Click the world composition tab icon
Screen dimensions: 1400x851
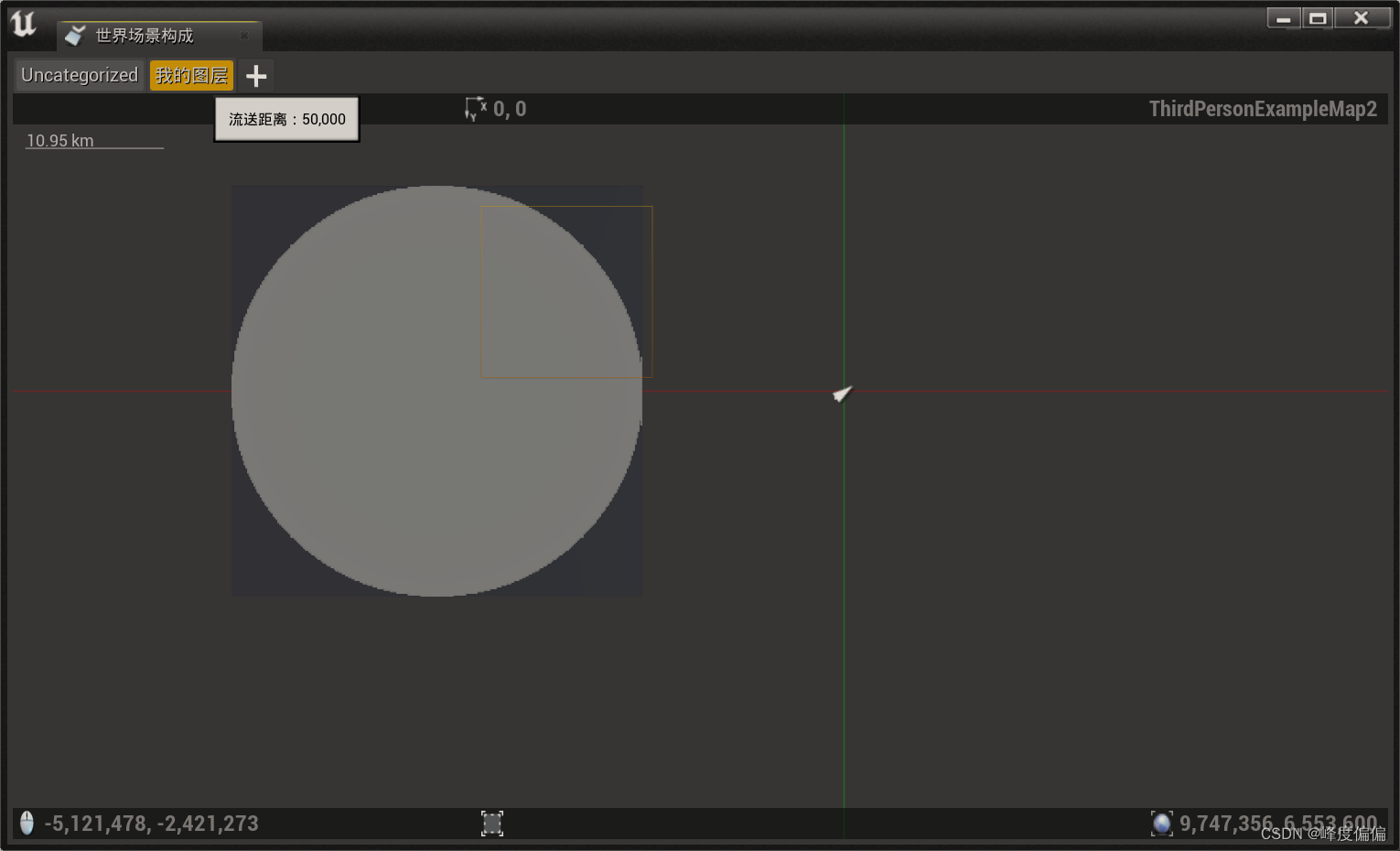pos(75,36)
